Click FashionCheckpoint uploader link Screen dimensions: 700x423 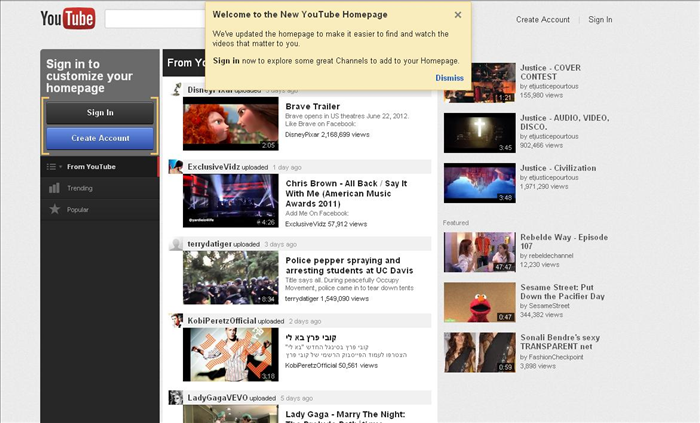556,357
